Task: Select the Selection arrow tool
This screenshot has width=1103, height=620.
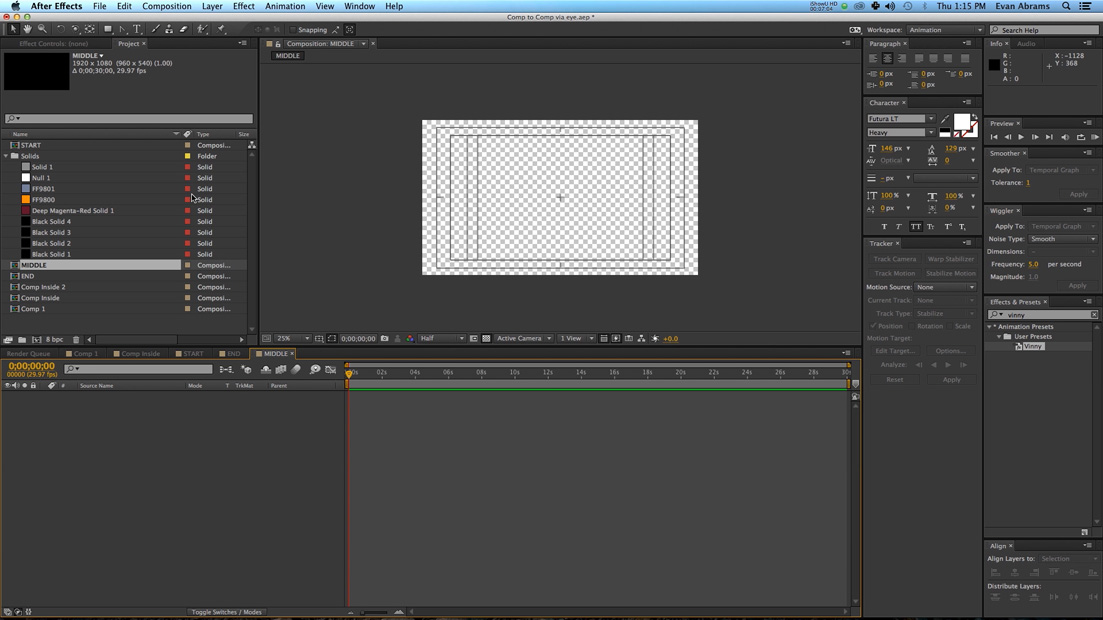Action: click(13, 30)
